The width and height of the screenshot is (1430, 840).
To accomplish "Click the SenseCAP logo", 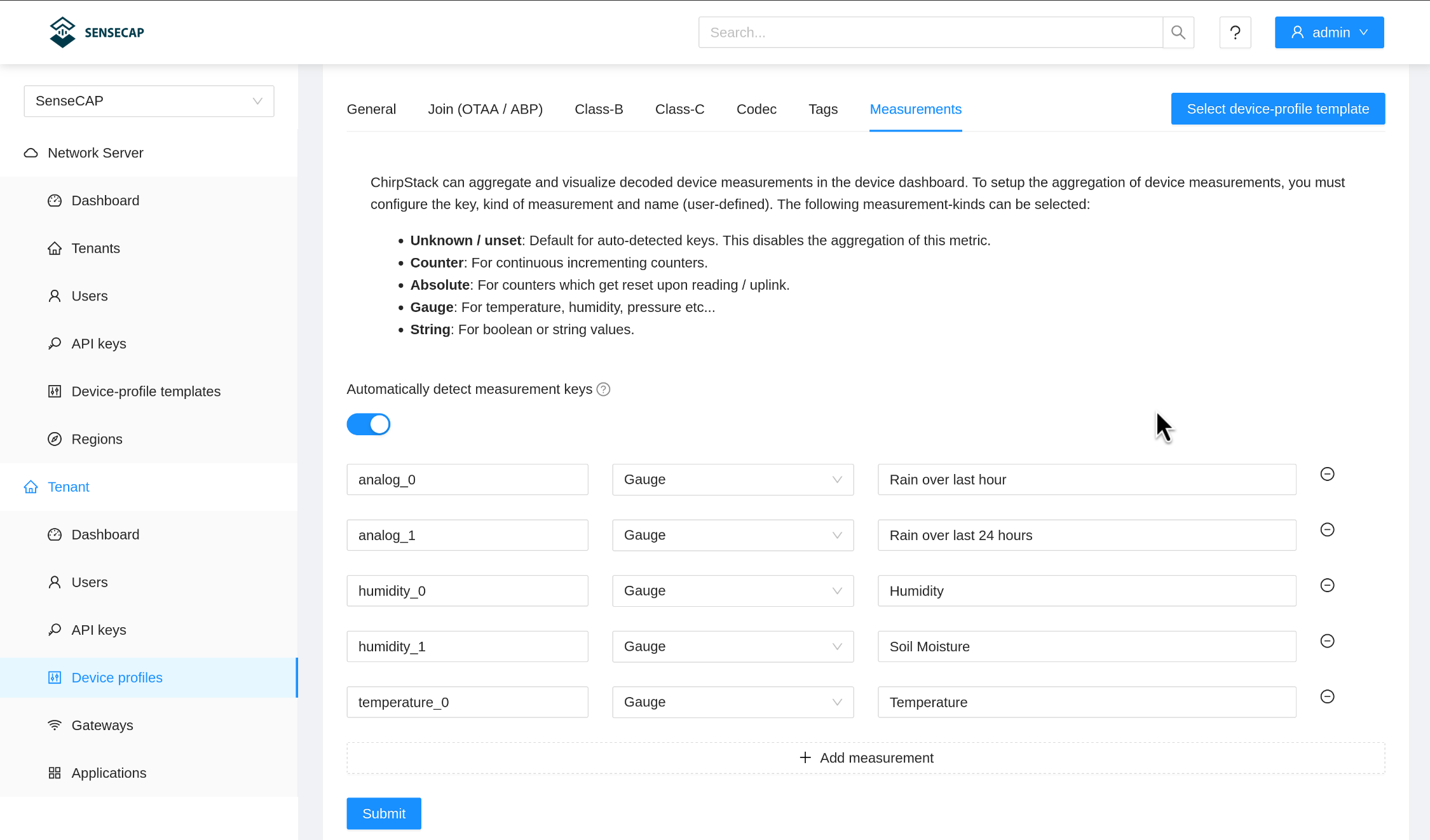I will point(97,32).
